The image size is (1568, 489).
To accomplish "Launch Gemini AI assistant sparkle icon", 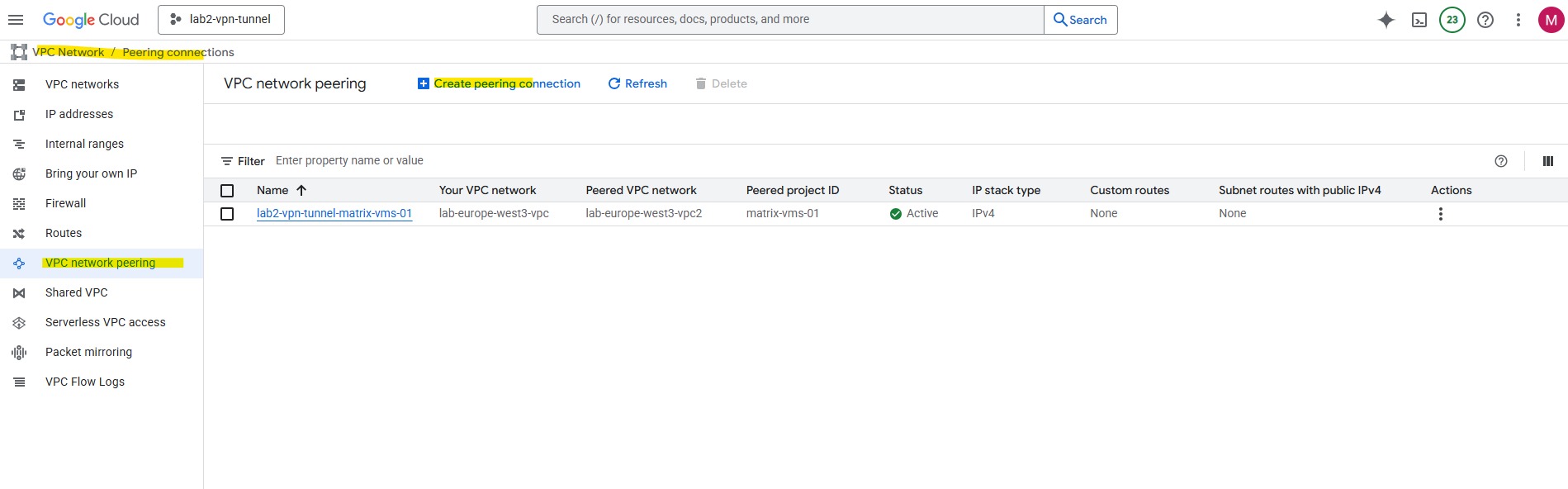I will pos(1386,20).
